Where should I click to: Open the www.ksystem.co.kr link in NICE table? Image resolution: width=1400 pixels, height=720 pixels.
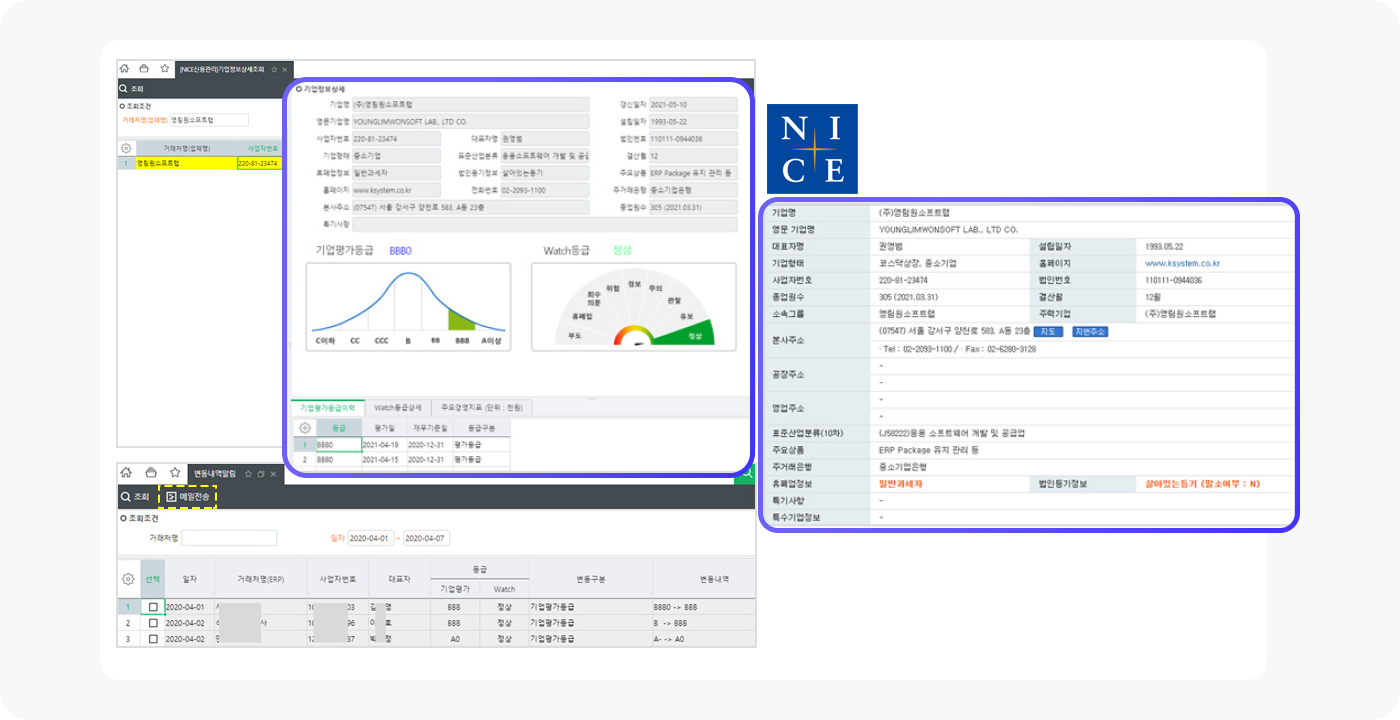point(1182,264)
